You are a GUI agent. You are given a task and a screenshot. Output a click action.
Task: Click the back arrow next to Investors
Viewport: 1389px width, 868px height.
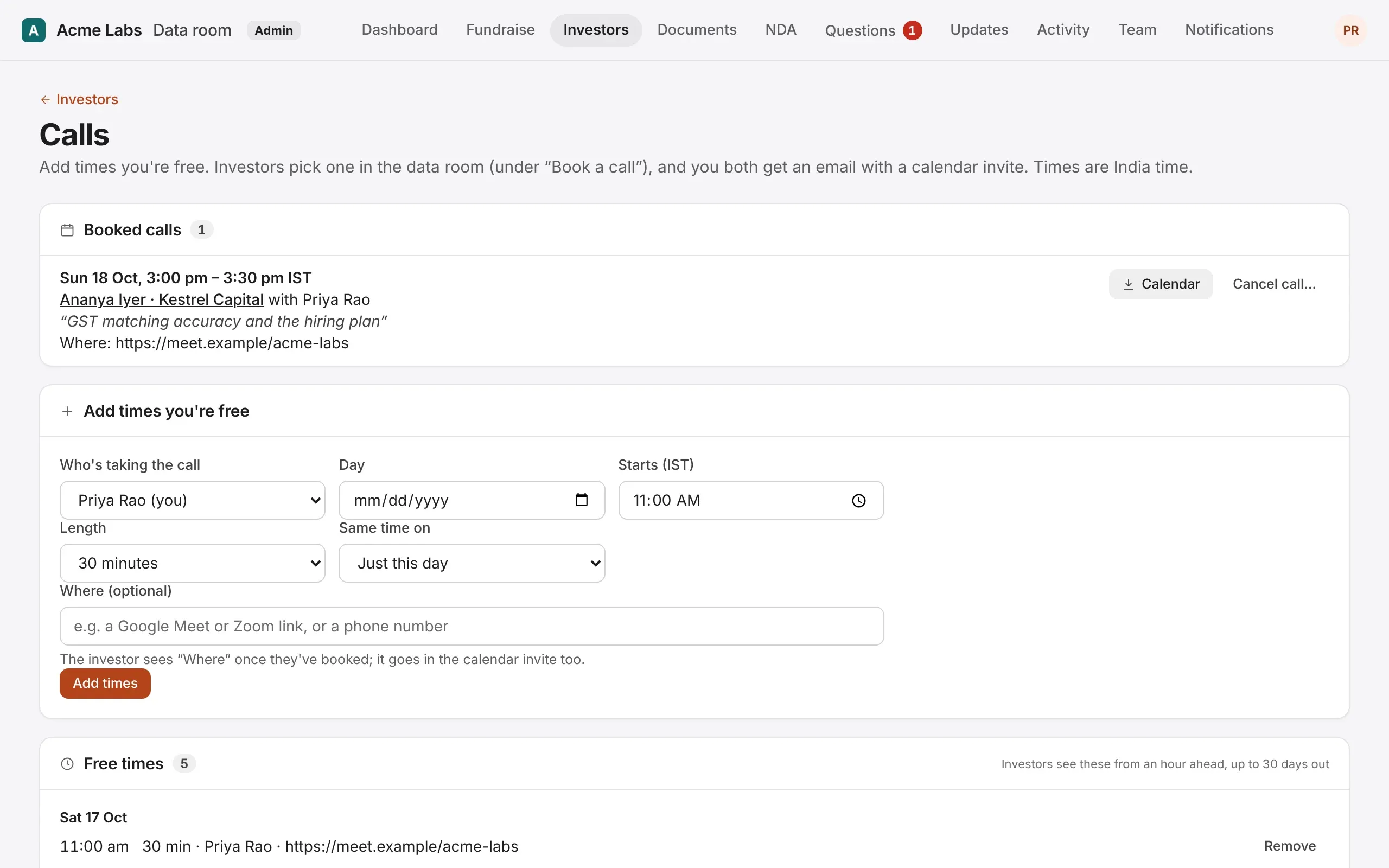46,100
